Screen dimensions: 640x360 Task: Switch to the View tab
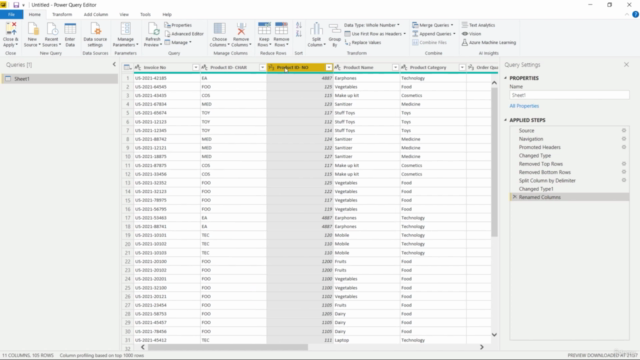coord(124,14)
